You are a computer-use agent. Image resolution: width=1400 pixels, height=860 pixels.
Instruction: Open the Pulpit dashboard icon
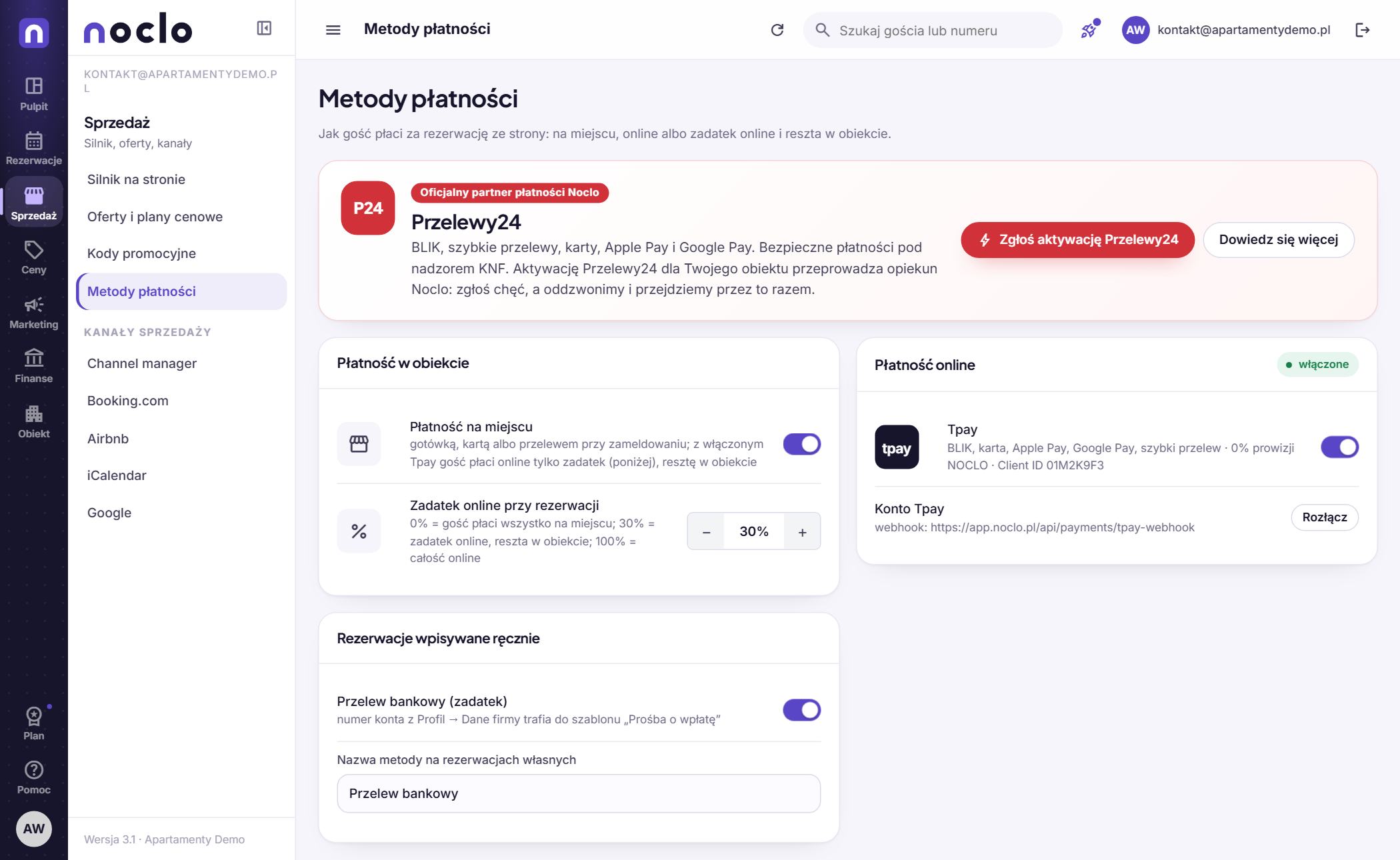pos(33,86)
